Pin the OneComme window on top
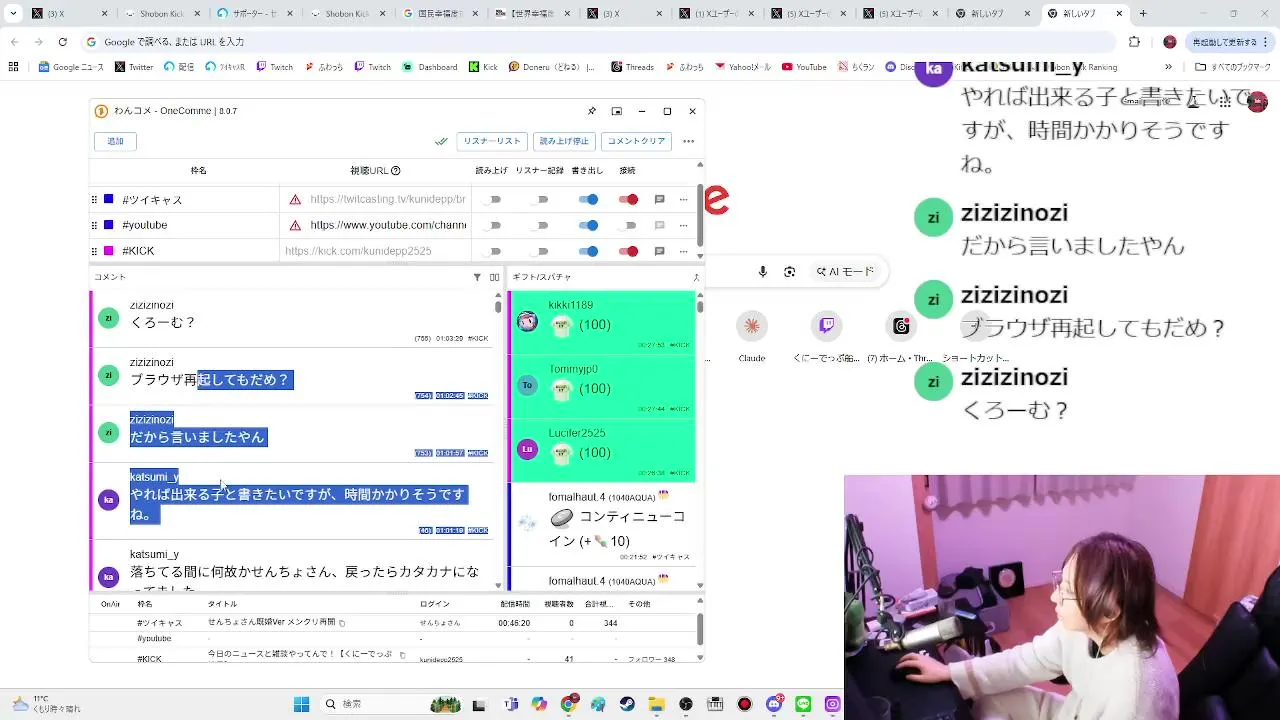Viewport: 1280px width, 720px height. tap(592, 111)
